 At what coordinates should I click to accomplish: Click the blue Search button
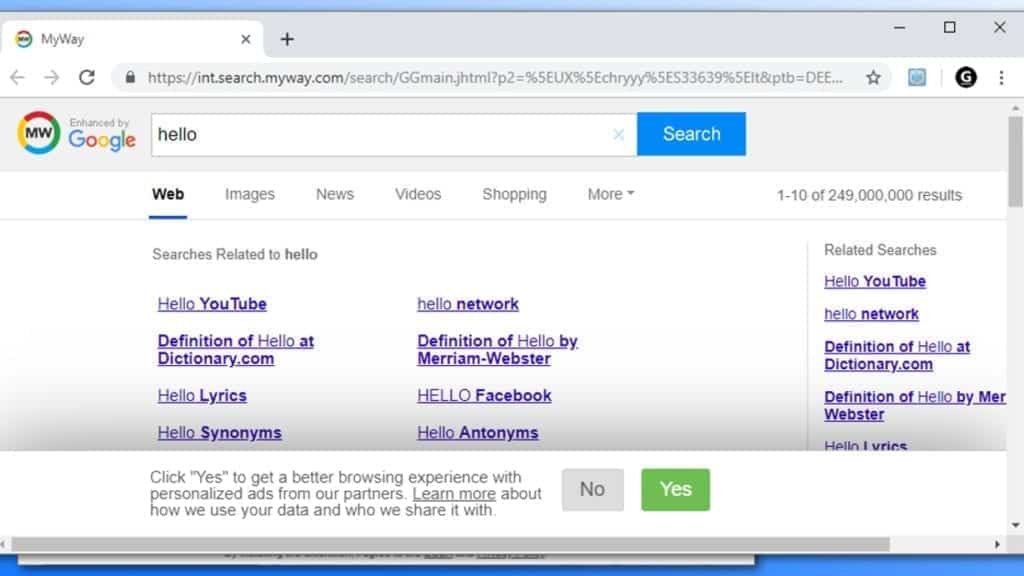[x=692, y=134]
